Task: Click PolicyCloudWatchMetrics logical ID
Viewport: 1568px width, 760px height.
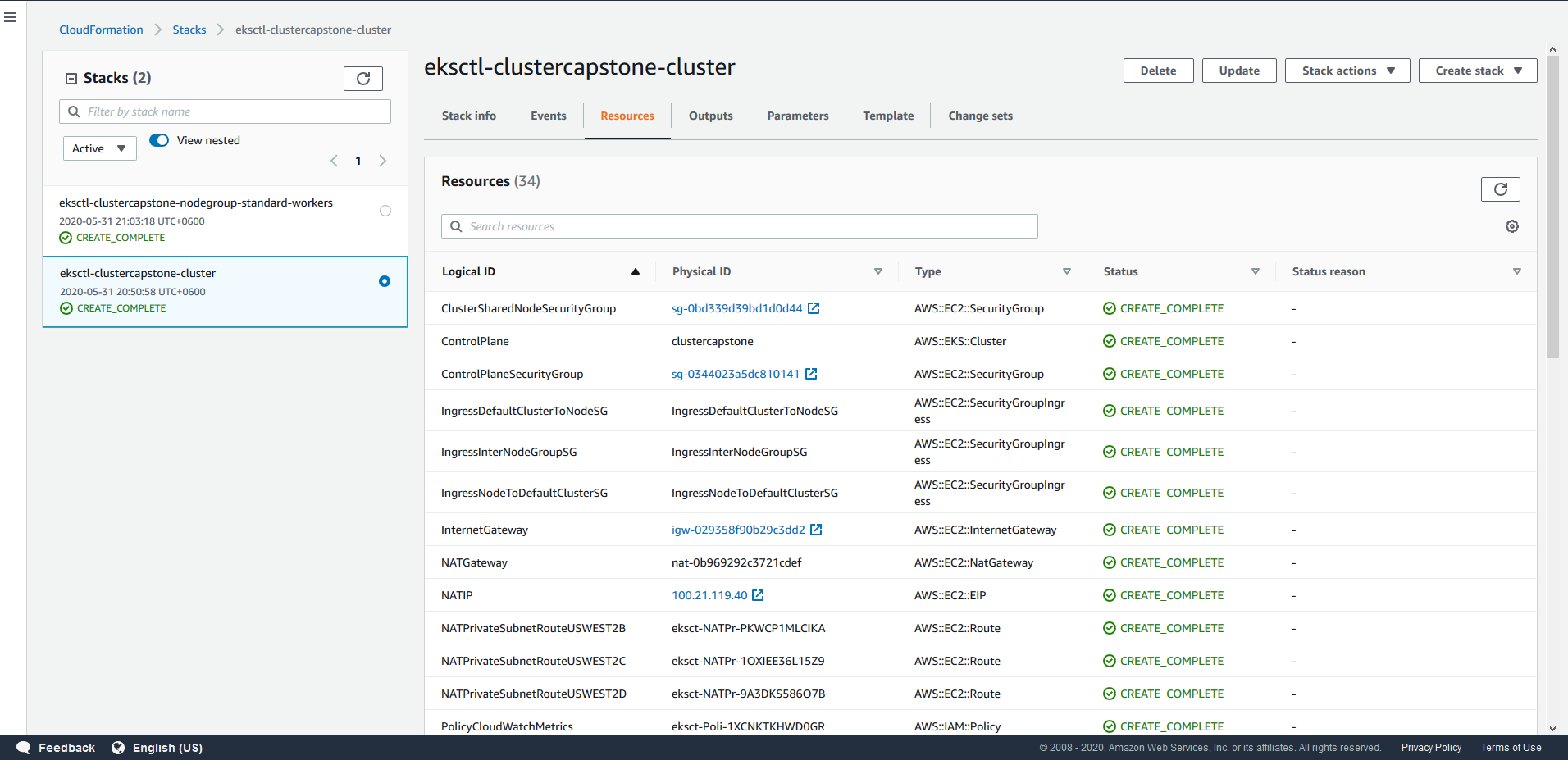Action: (x=507, y=726)
